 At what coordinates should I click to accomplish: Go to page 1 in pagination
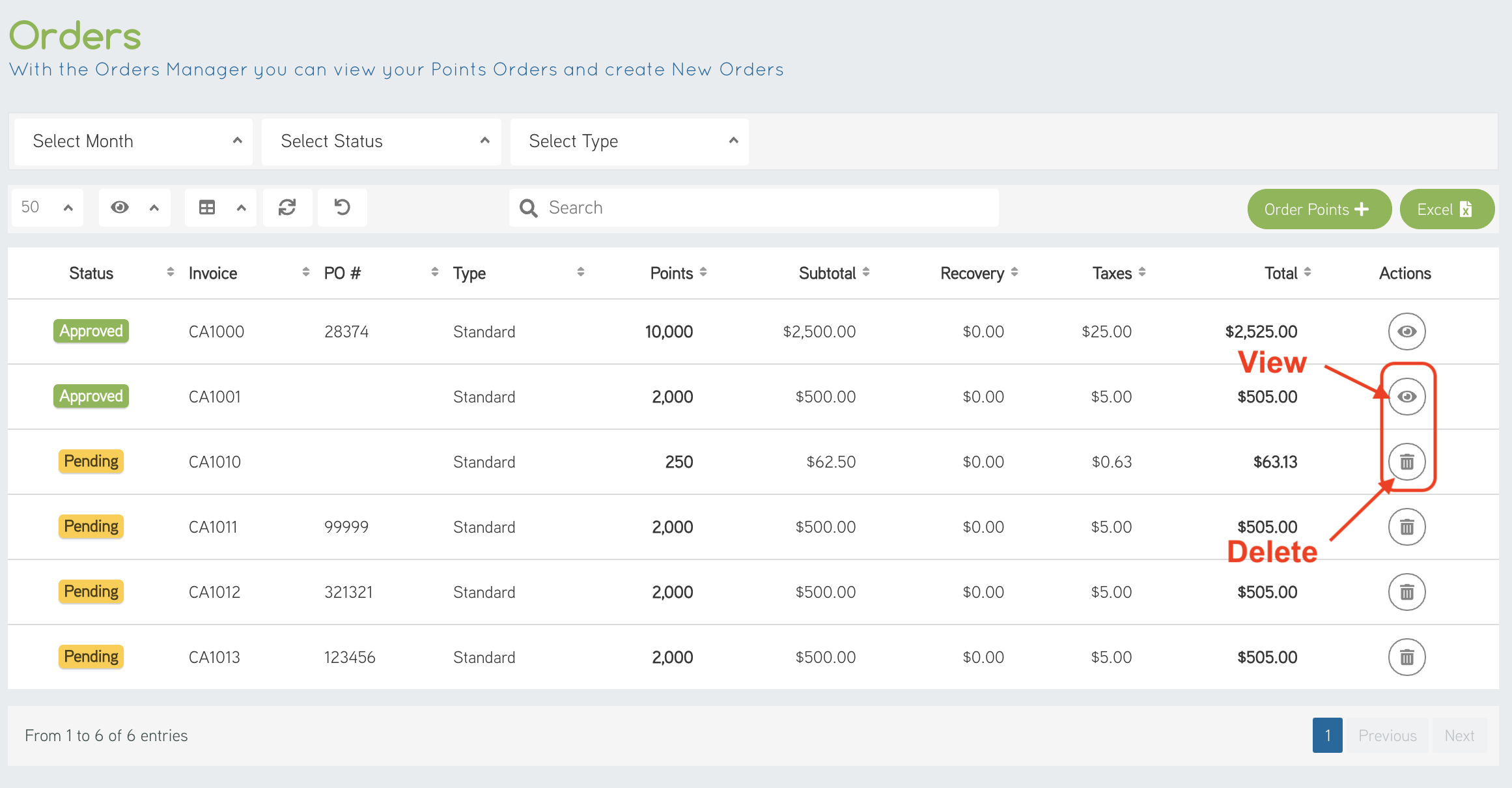tap(1327, 735)
